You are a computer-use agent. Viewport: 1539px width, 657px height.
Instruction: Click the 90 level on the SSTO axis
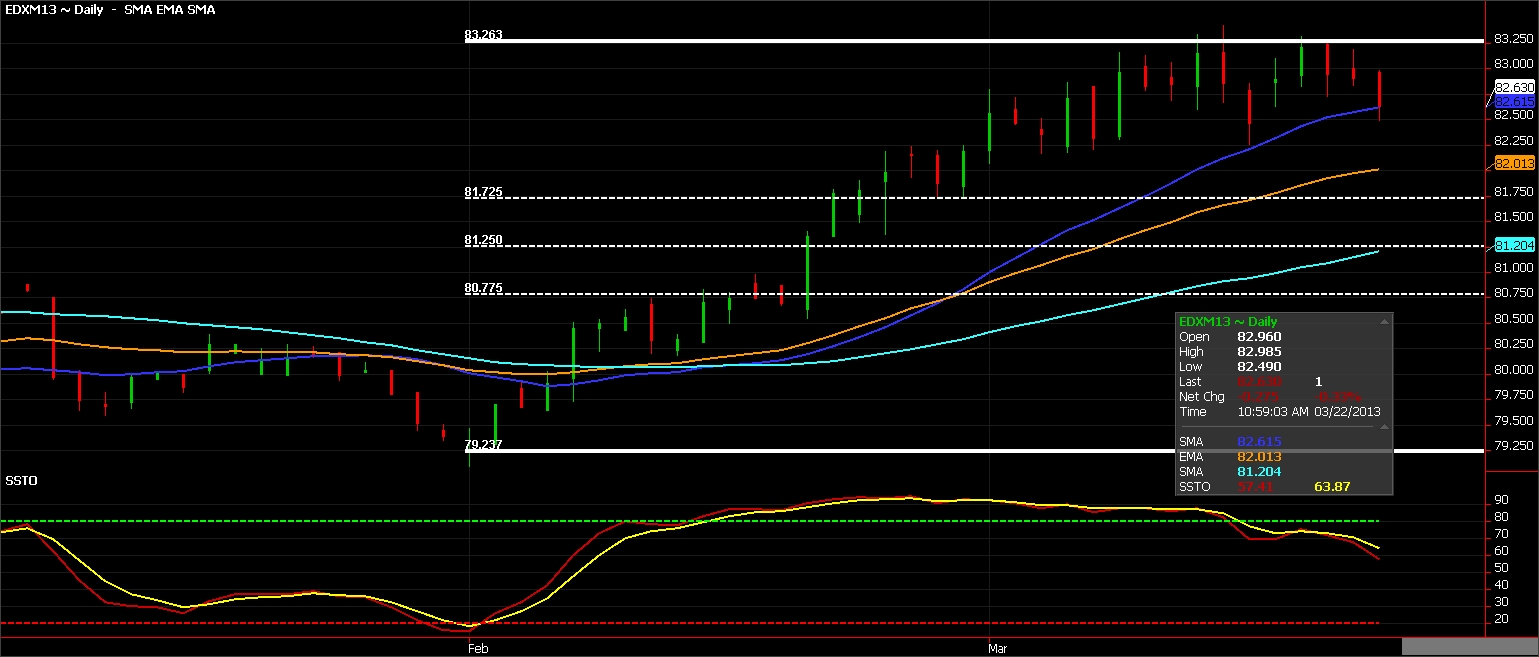(1501, 500)
